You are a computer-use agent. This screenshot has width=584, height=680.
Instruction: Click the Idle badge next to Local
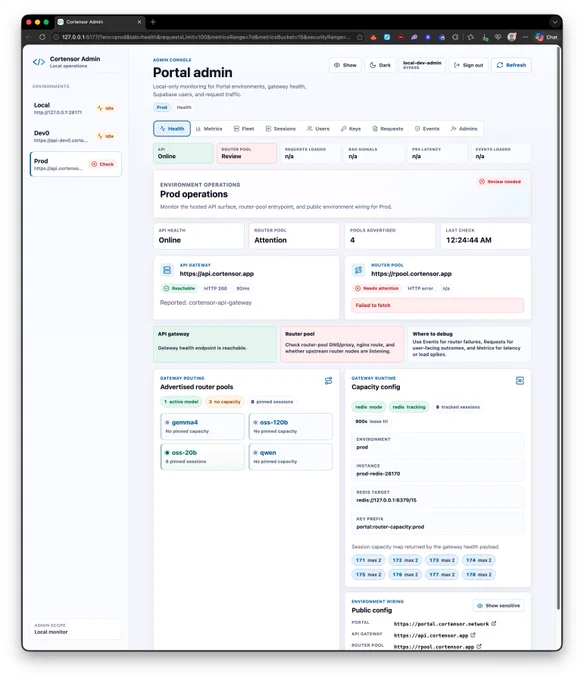[105, 108]
